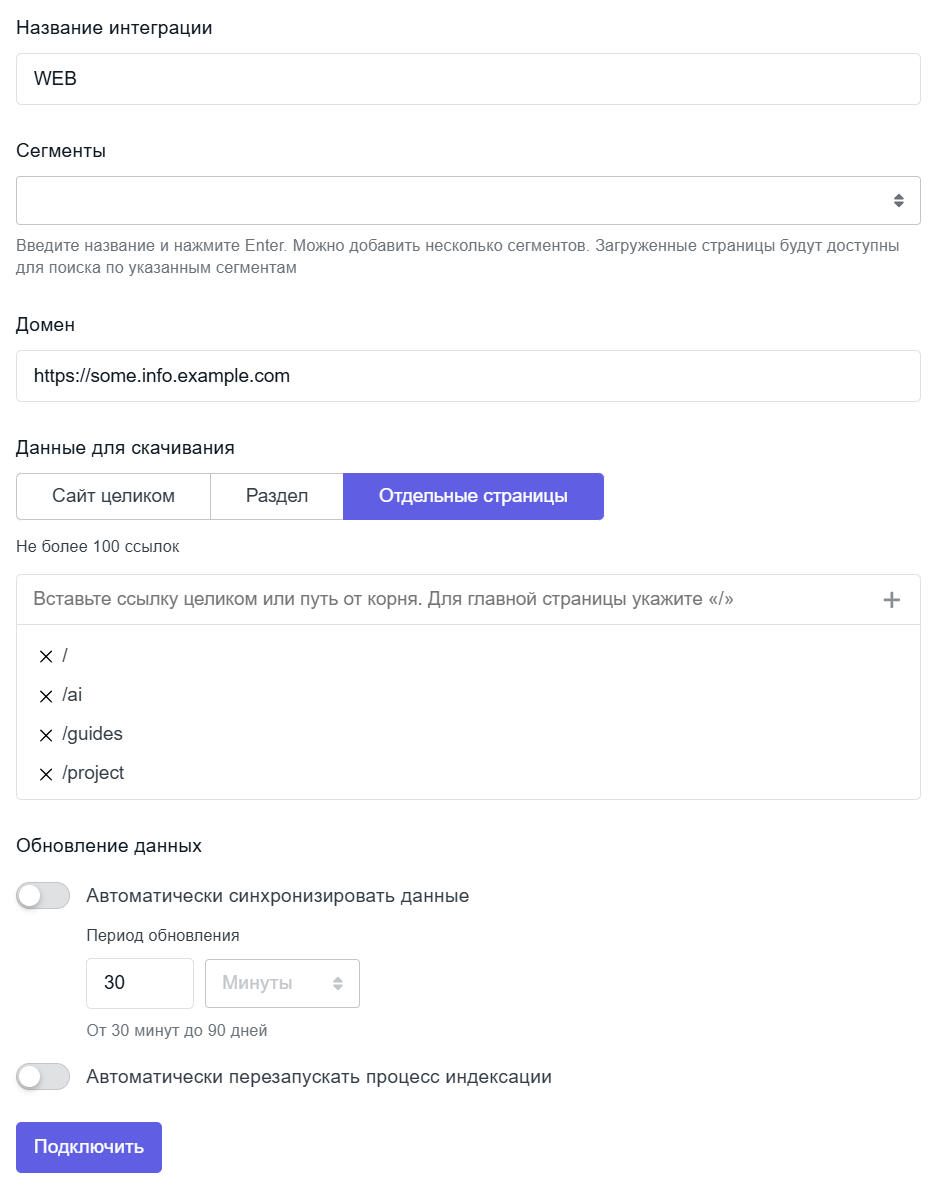This screenshot has height=1196, width=938.
Task: Remove the /ai link entry
Action: click(45, 696)
